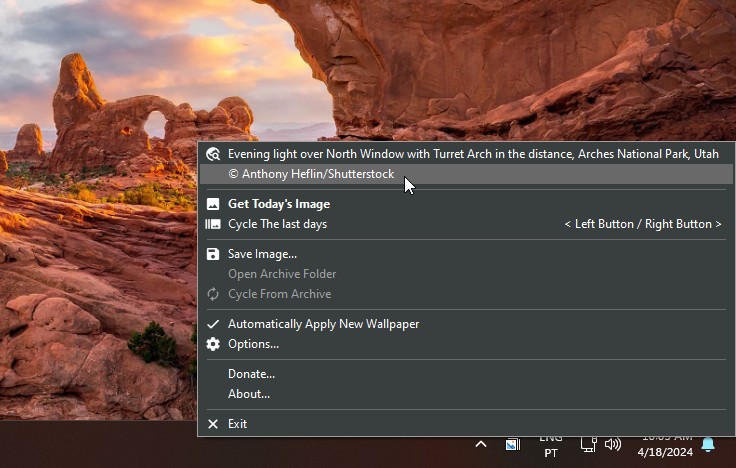This screenshot has height=468, width=736.
Task: Choose Get Today's Image
Action: (279, 204)
